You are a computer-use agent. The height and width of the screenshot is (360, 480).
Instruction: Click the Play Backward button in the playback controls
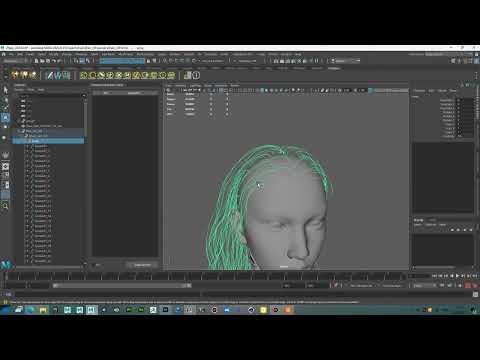click(452, 276)
